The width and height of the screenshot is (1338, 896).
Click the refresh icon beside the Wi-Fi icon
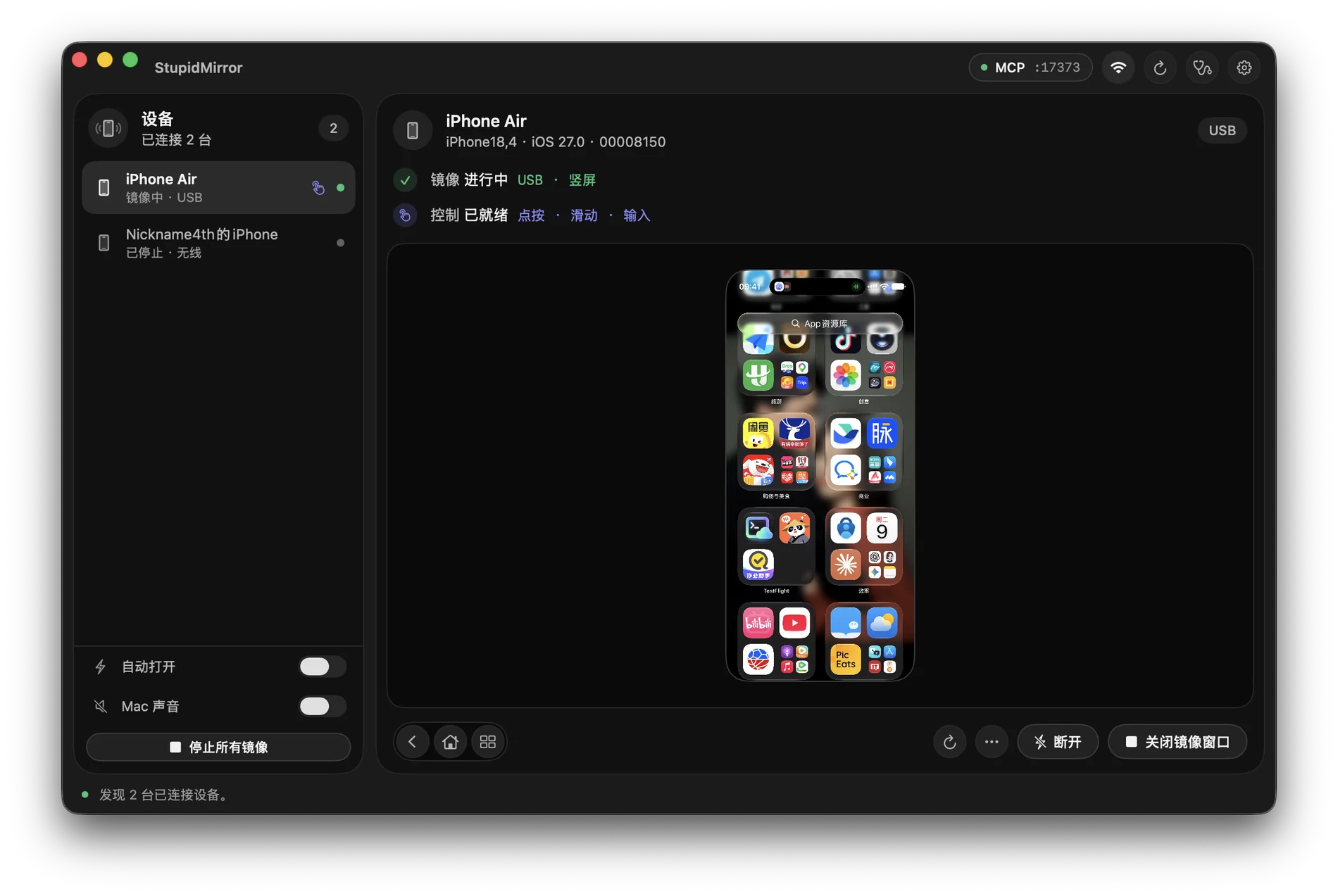pyautogui.click(x=1160, y=68)
